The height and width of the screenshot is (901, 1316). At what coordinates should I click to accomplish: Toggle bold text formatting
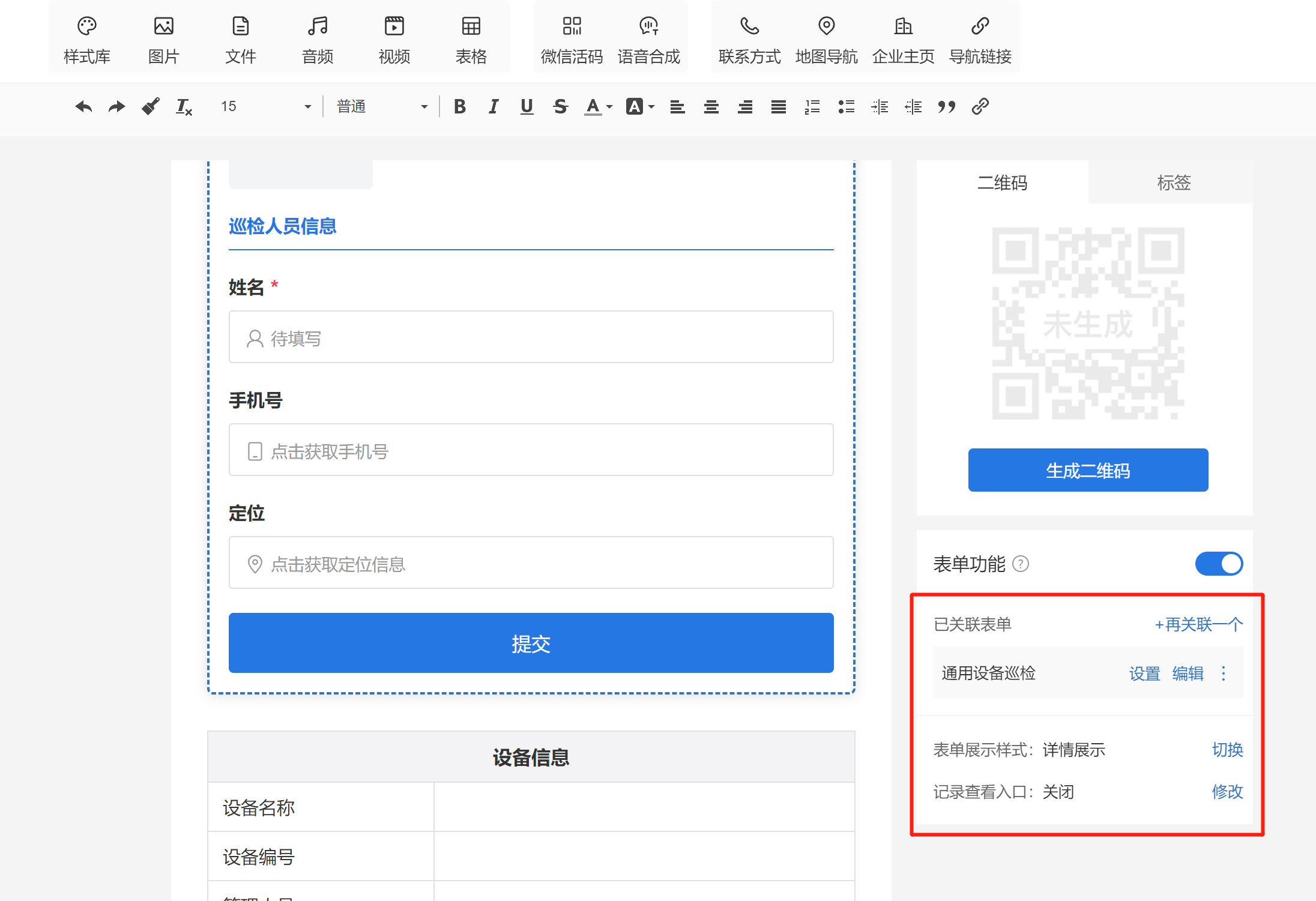460,107
